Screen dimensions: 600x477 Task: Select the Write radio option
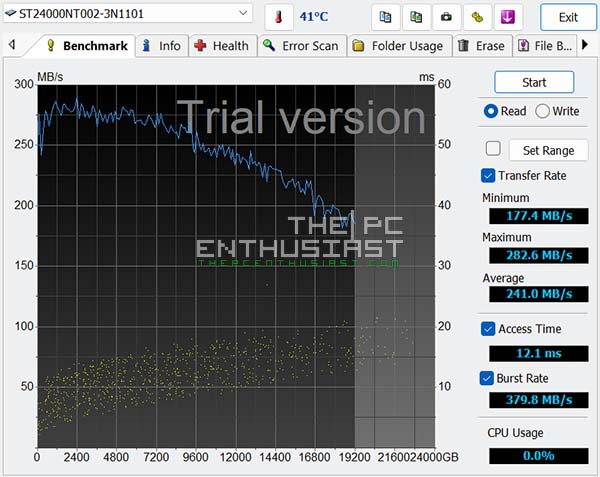point(557,111)
